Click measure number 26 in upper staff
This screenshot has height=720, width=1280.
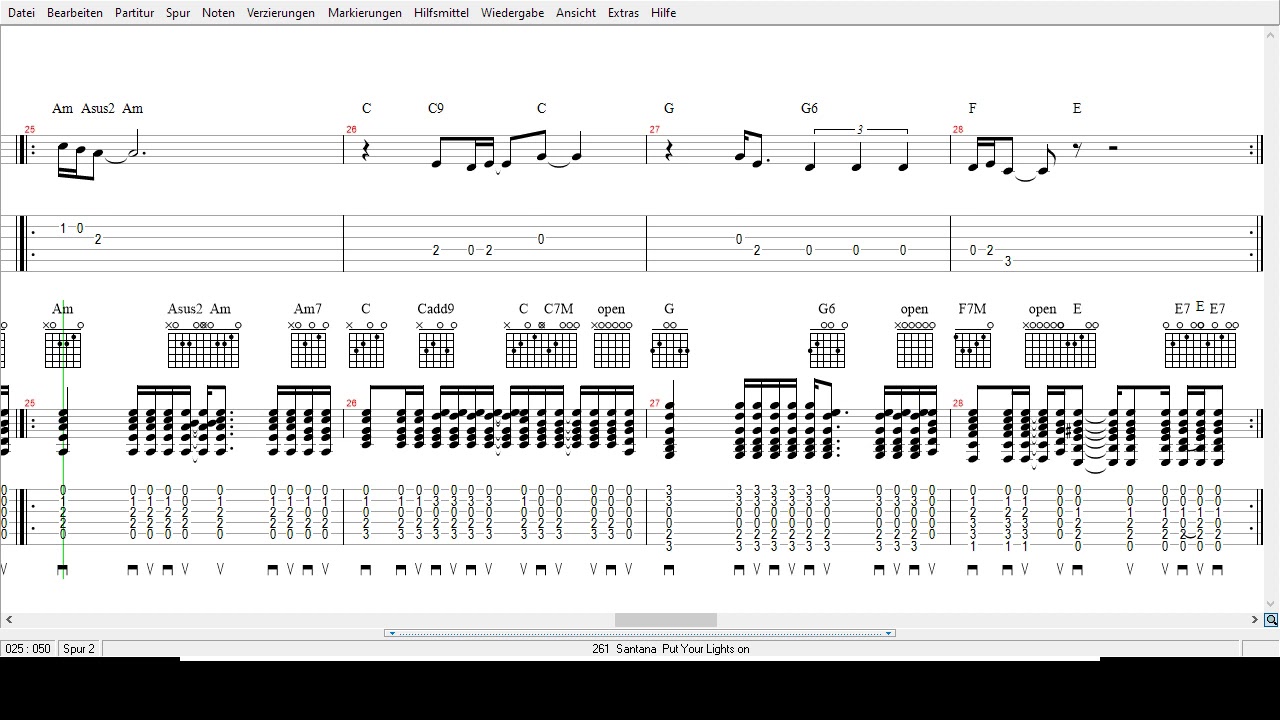tap(351, 130)
